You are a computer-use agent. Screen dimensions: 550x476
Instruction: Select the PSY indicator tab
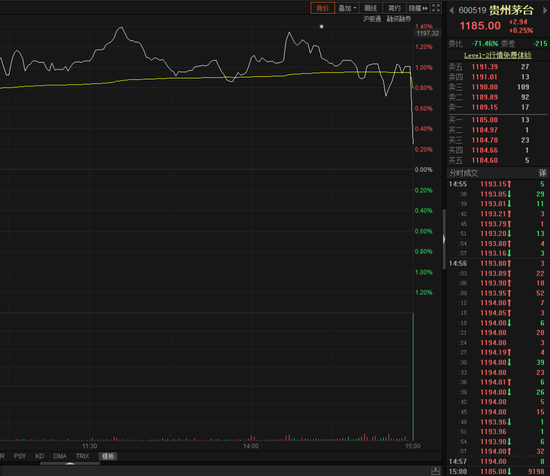20,456
